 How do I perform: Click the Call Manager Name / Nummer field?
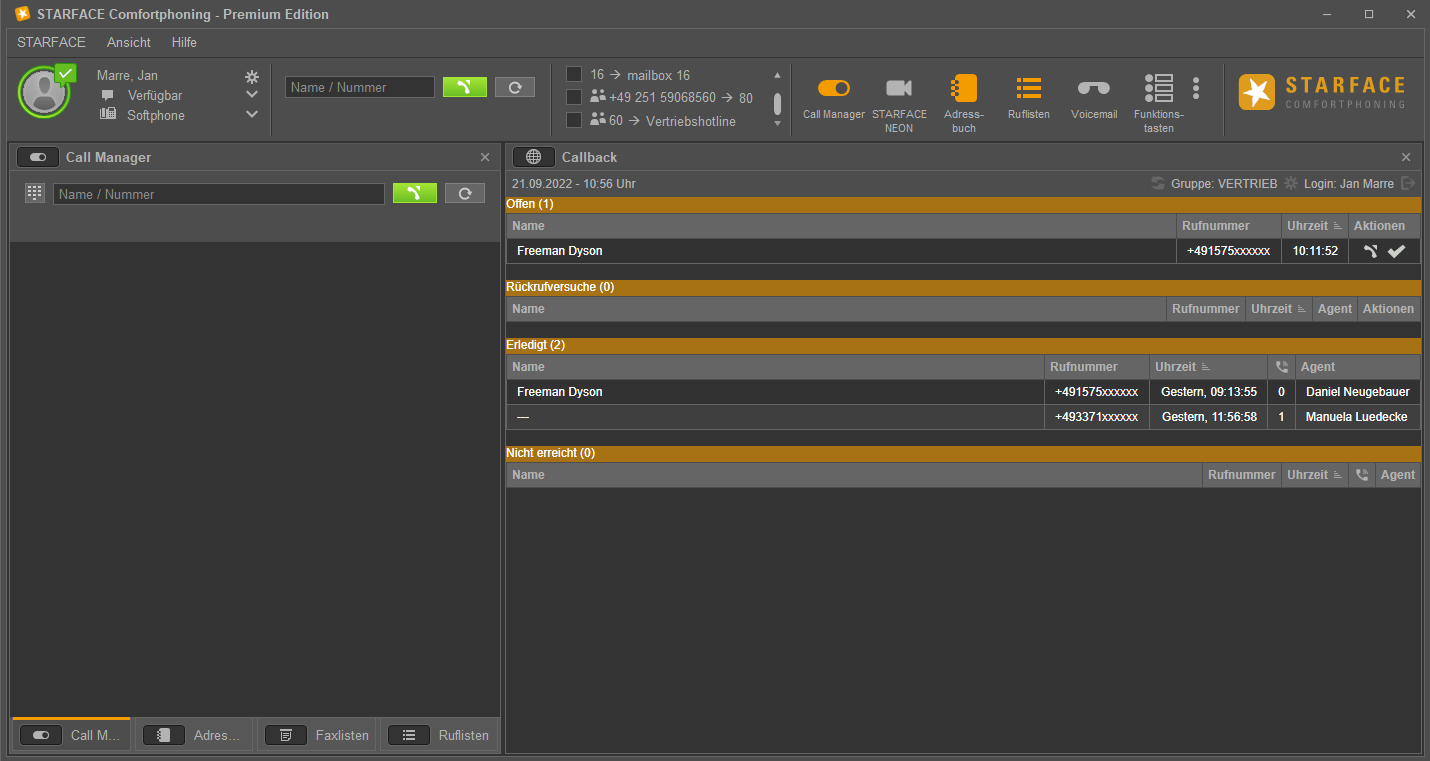tap(218, 194)
